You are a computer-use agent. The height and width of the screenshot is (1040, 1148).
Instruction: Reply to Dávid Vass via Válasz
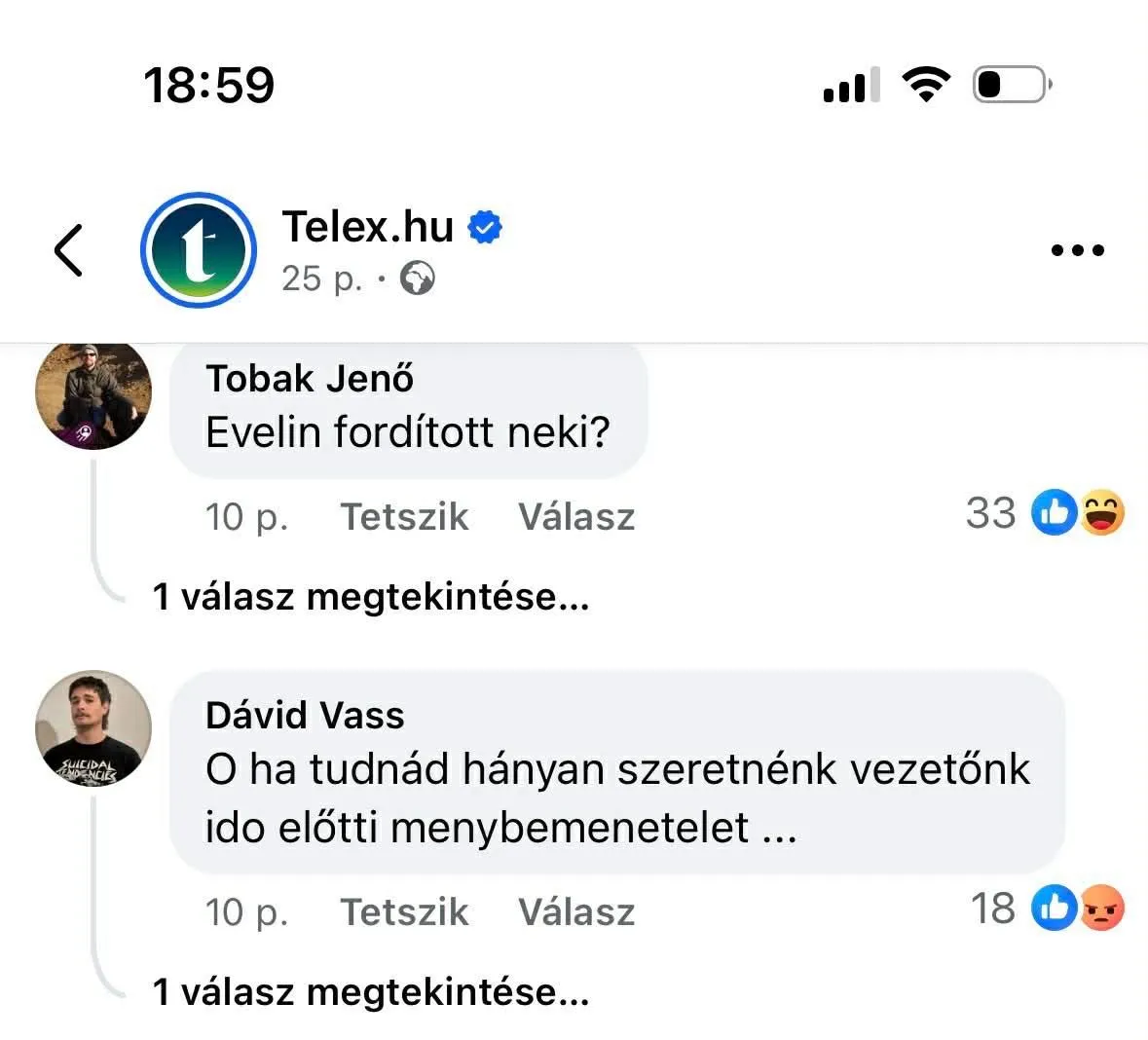(576, 911)
